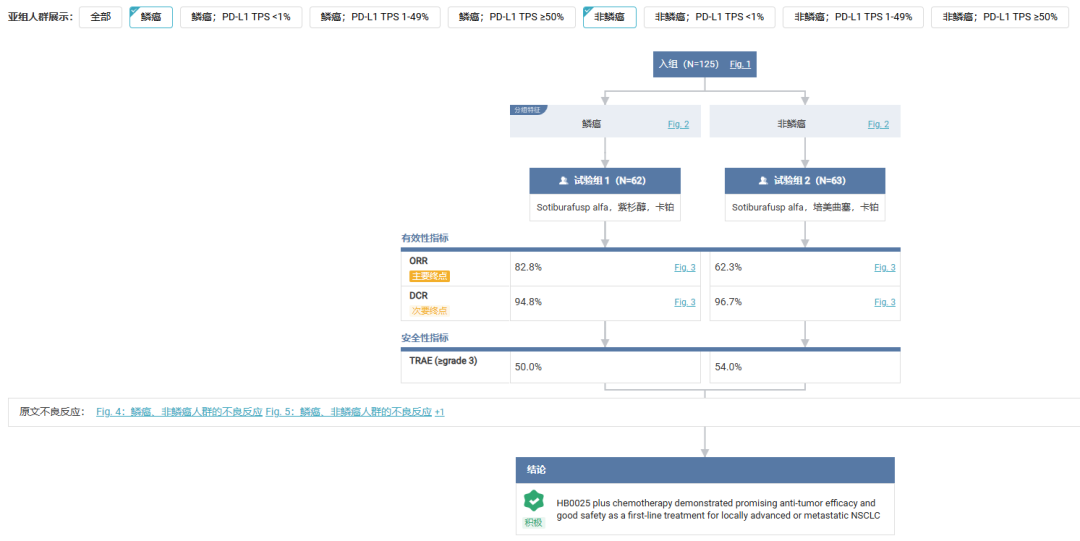Viewport: 1080px width, 541px height.
Task: Open Fig. 3 link for 82.8% ORR
Action: [685, 267]
